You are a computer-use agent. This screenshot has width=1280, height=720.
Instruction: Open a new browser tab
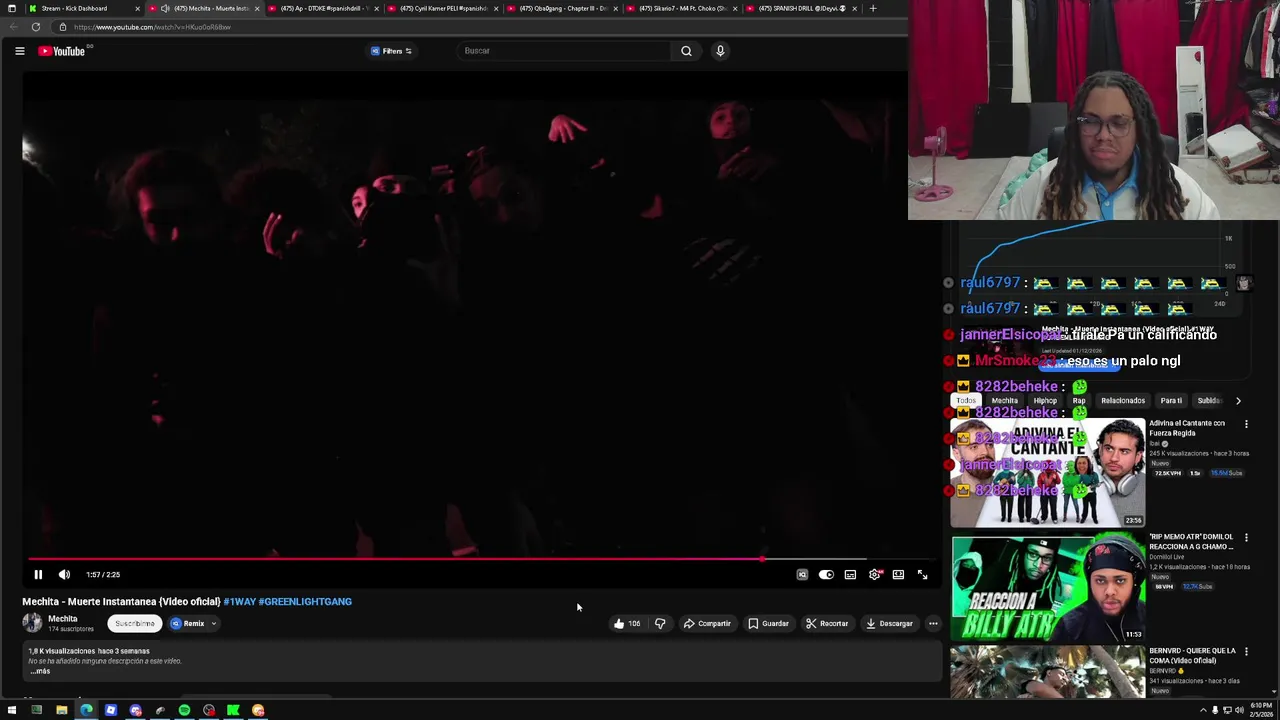coord(873,8)
